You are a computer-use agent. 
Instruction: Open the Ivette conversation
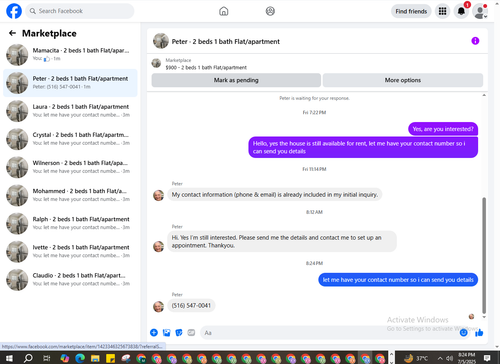tap(70, 252)
